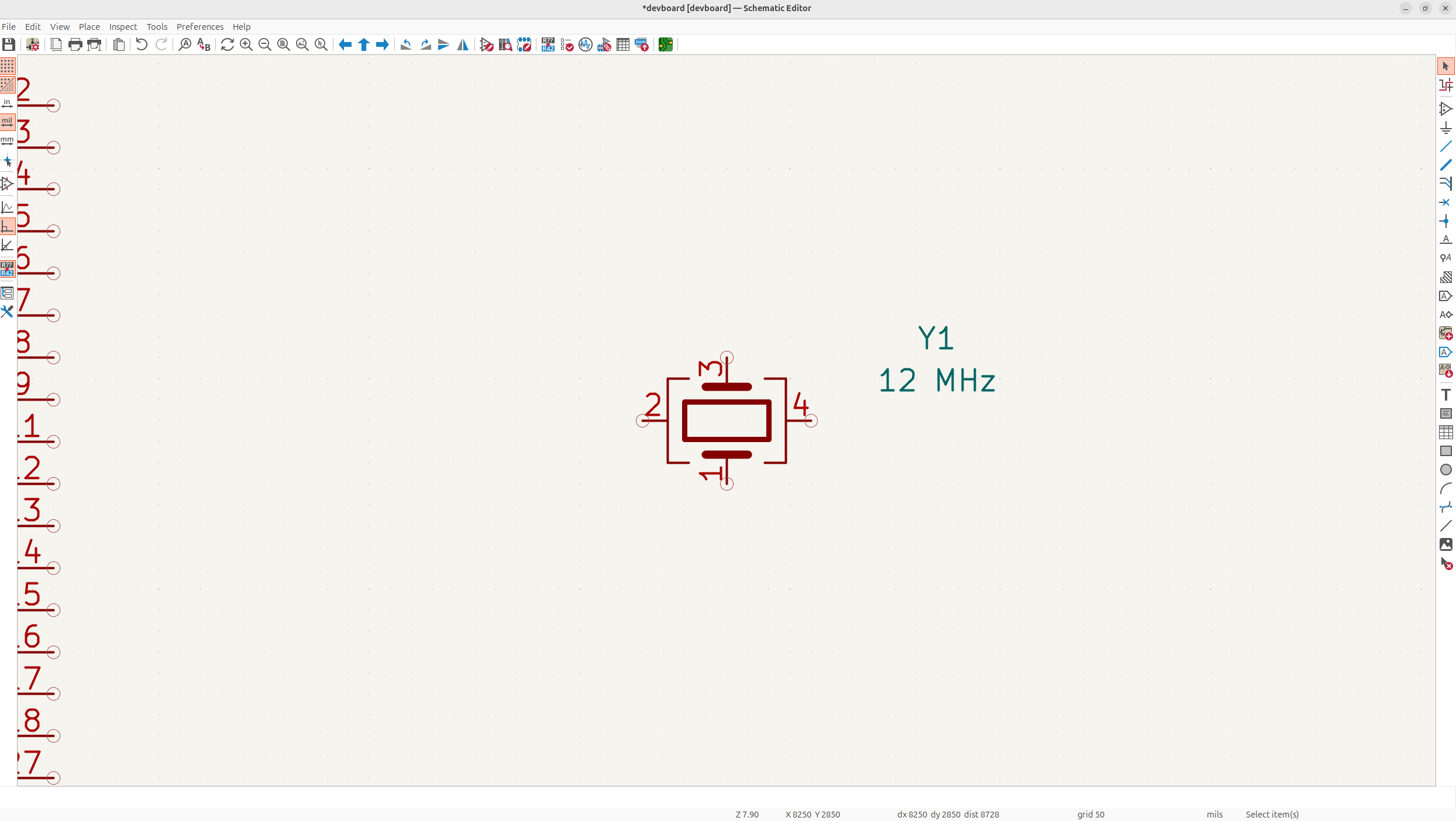The width and height of the screenshot is (1456, 821).
Task: Click Zoom to Fit page button
Action: [x=283, y=44]
